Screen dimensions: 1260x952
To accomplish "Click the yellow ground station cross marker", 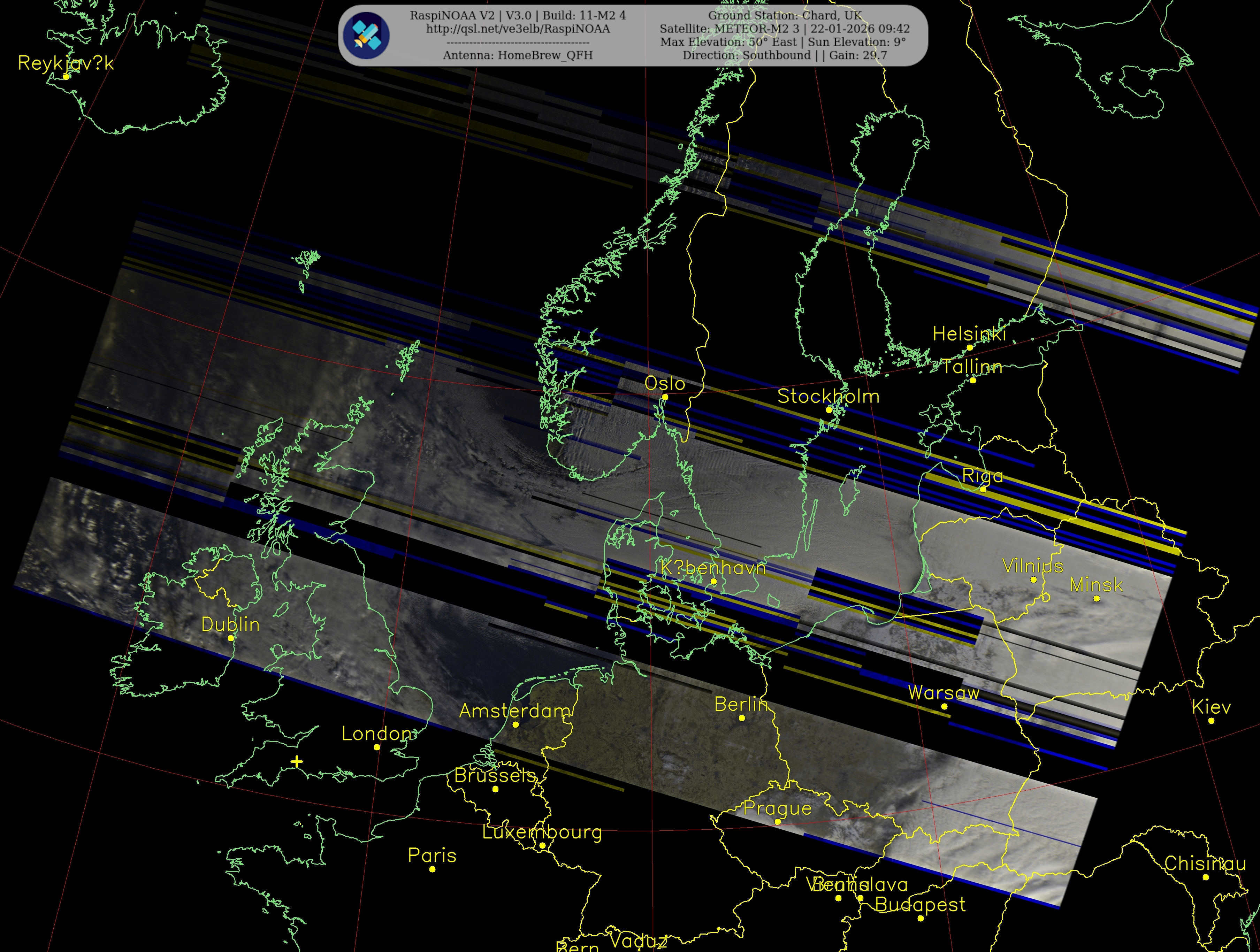I will pos(296,762).
